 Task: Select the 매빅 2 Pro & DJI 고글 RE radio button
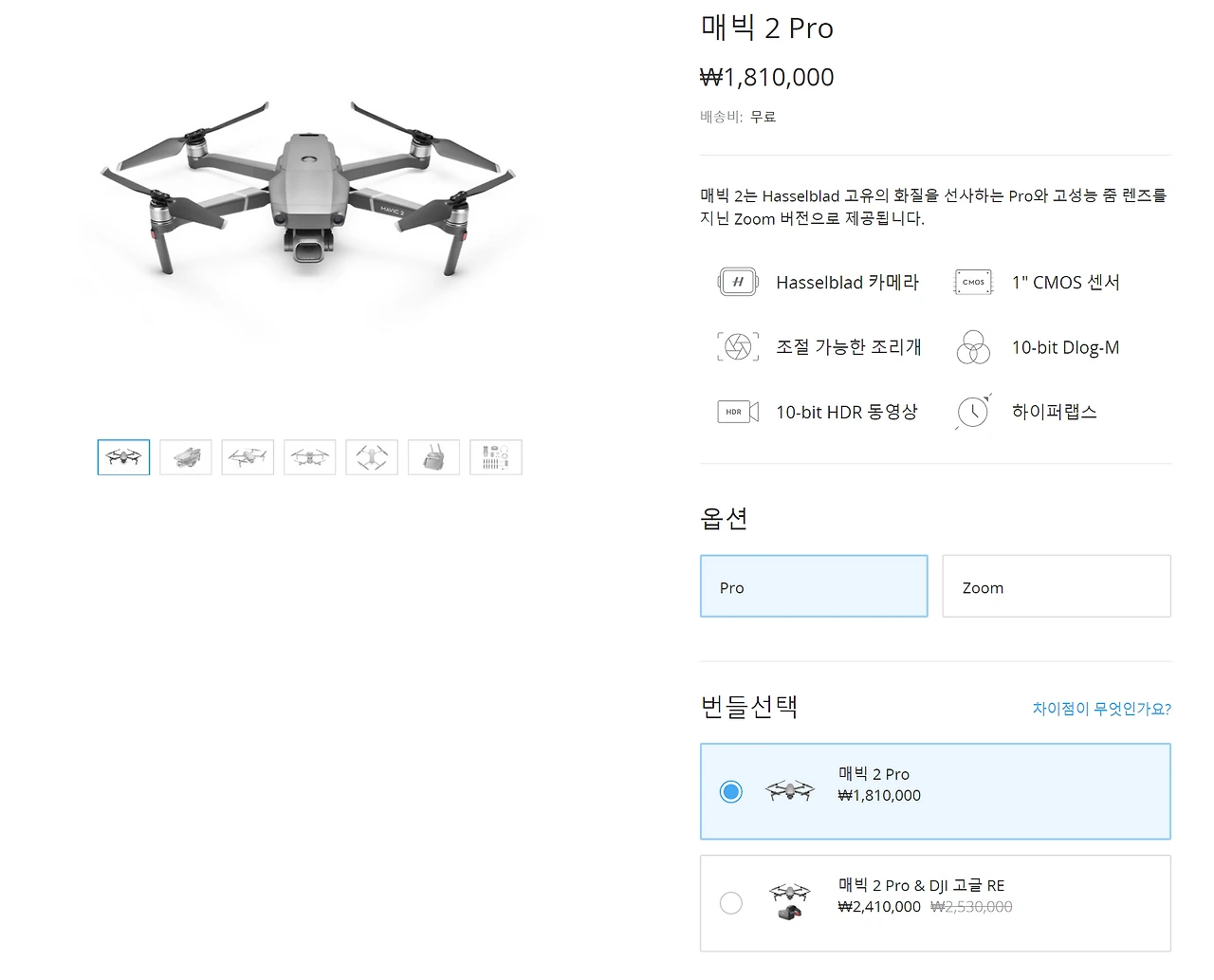[x=730, y=902]
